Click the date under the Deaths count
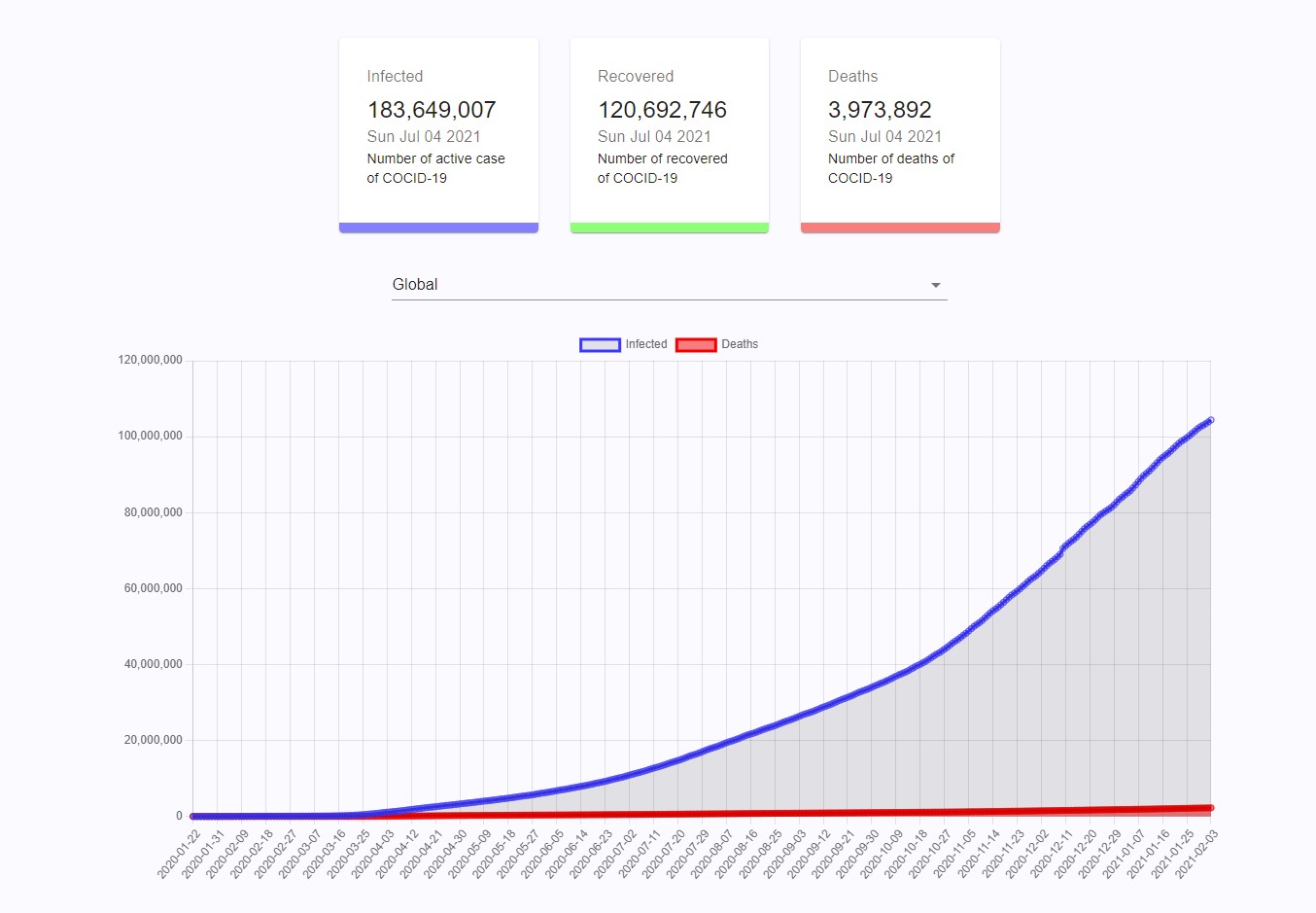The width and height of the screenshot is (1316, 913). click(x=884, y=136)
